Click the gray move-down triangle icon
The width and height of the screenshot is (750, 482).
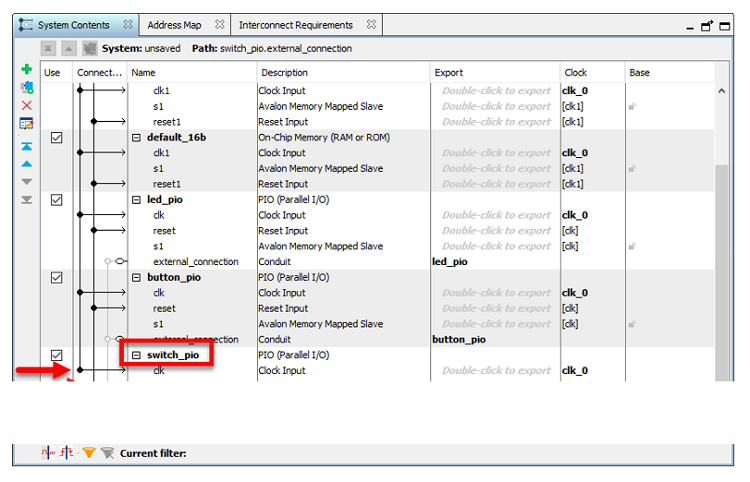(27, 182)
